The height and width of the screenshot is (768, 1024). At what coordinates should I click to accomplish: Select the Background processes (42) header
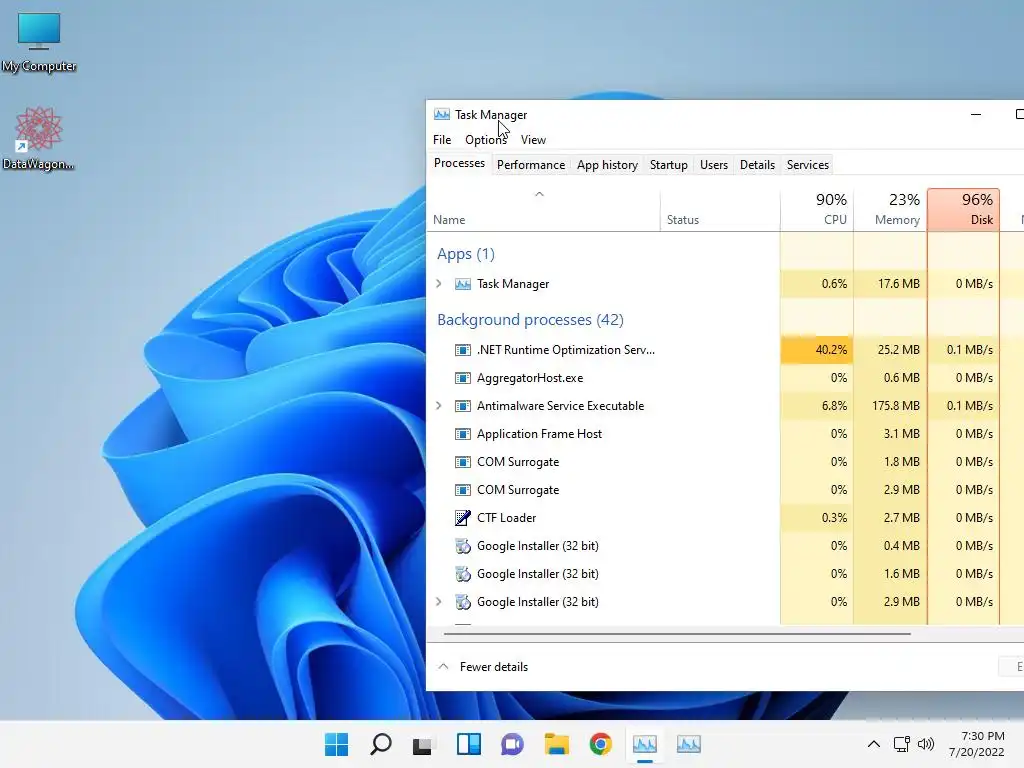pyautogui.click(x=530, y=320)
